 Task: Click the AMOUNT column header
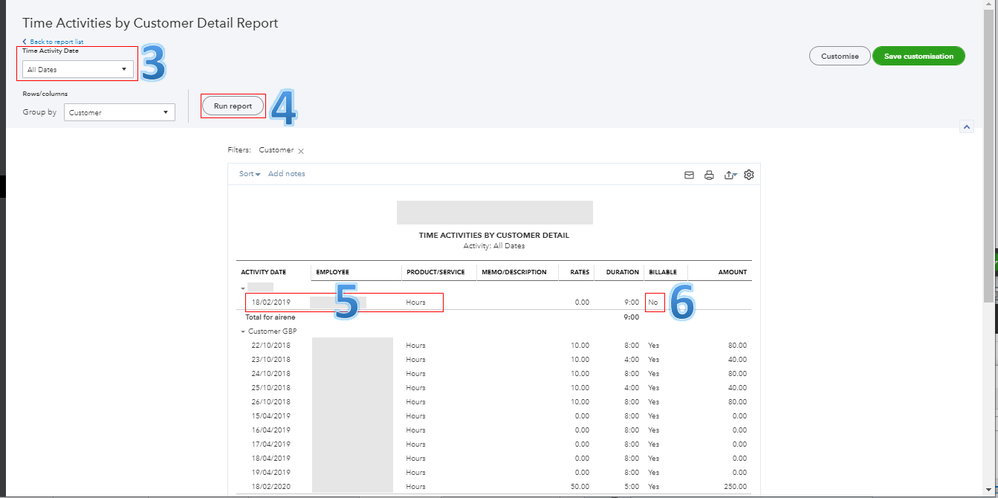coord(732,272)
